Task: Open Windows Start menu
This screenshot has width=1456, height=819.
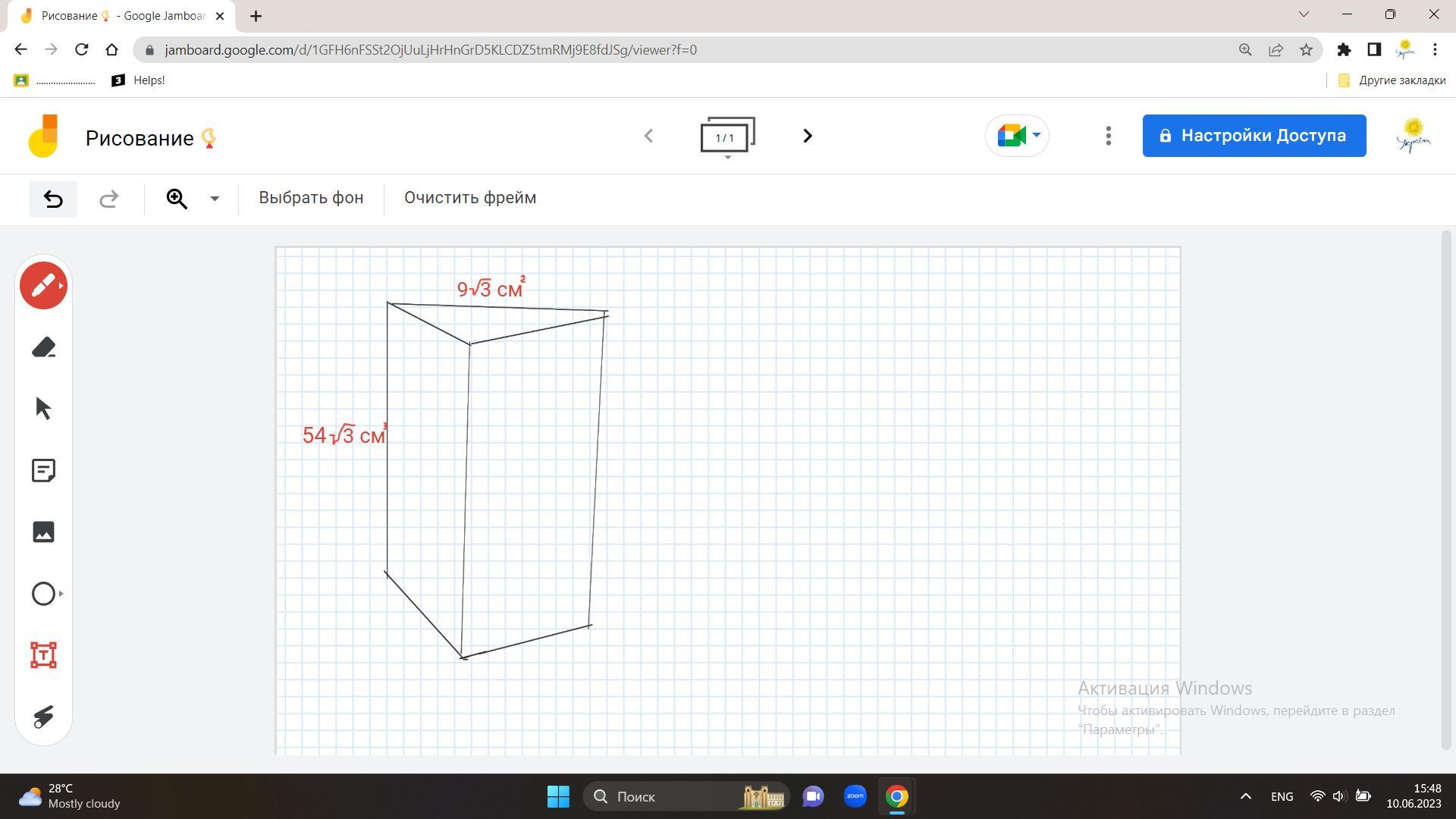Action: (558, 796)
